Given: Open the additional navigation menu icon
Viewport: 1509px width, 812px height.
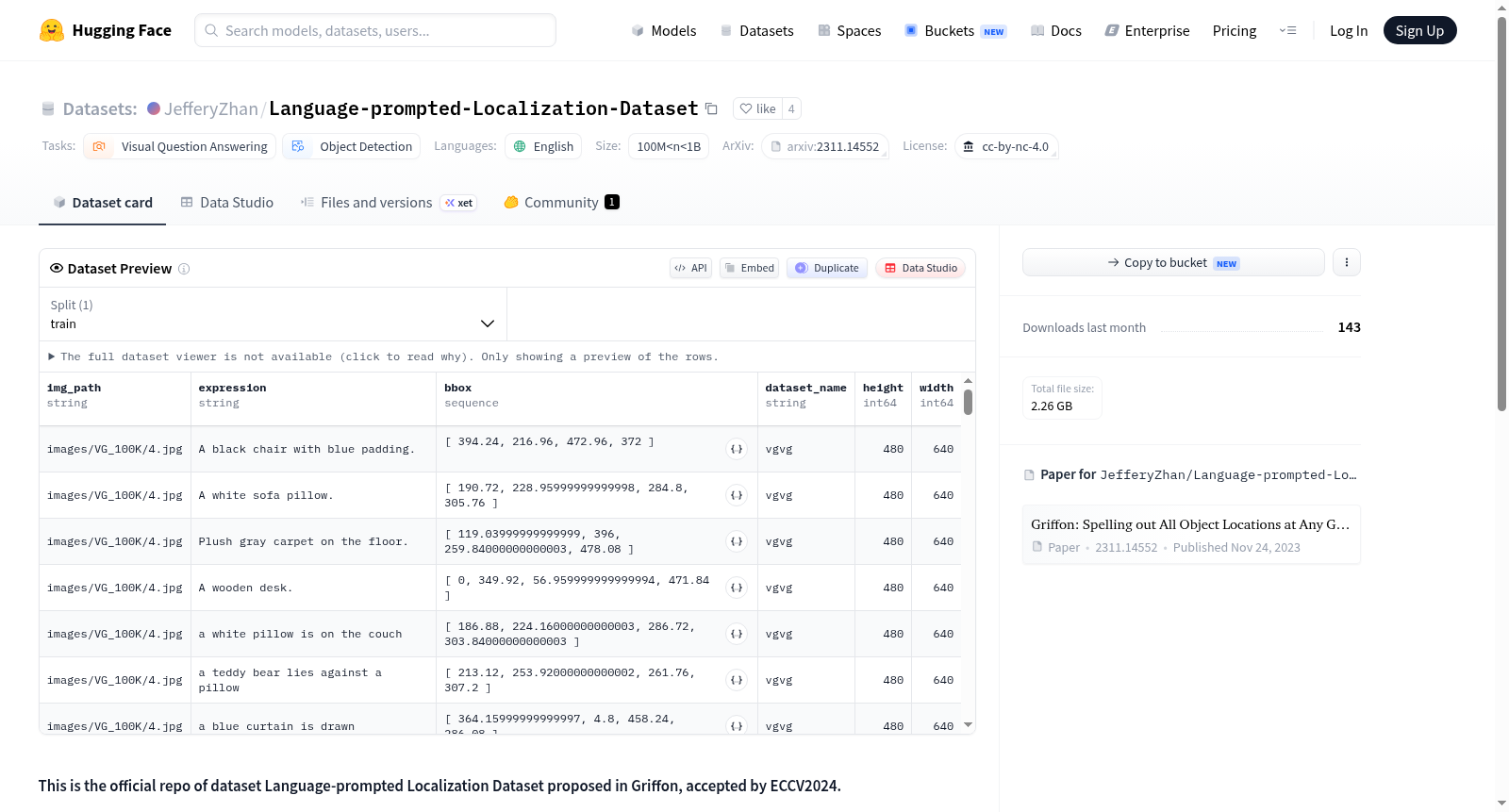Looking at the screenshot, I should (1287, 31).
